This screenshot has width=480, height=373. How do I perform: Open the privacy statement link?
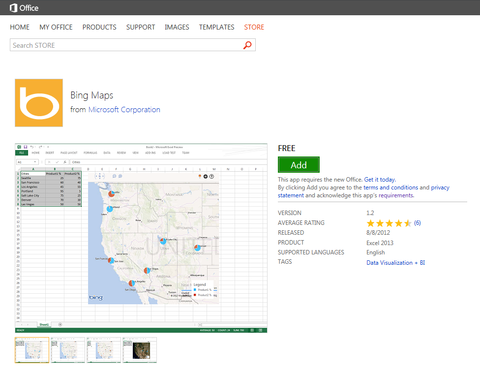click(364, 191)
